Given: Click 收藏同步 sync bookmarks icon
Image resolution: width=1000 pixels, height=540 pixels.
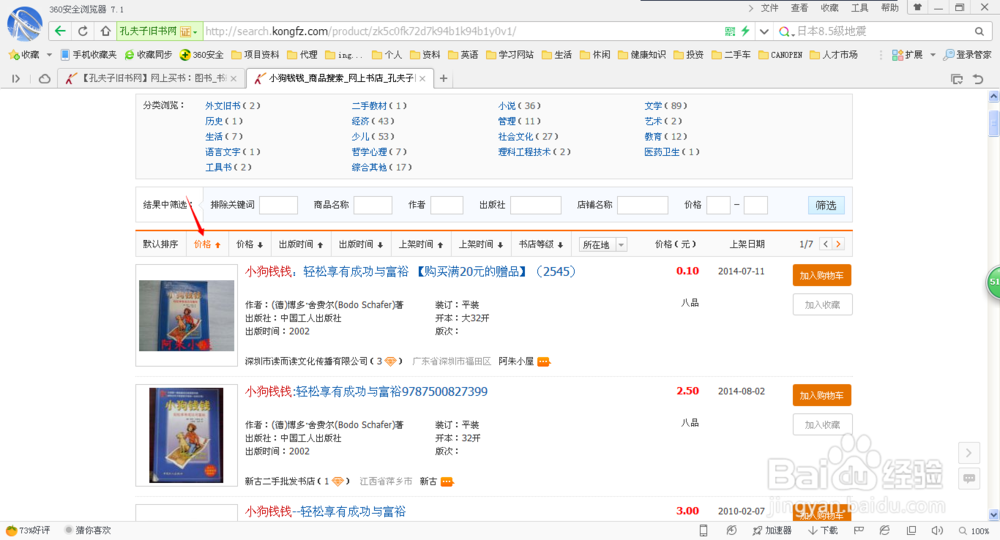Looking at the screenshot, I should (x=148, y=55).
